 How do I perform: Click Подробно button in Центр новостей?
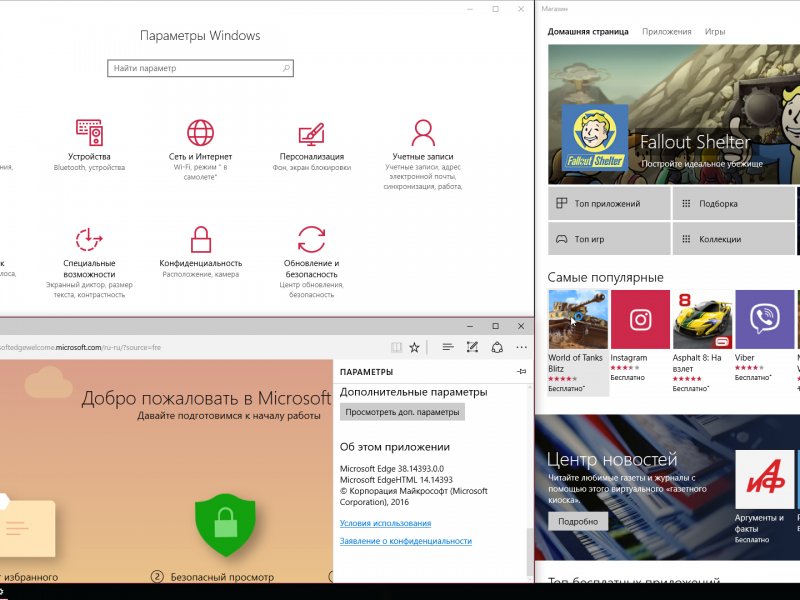tap(578, 521)
